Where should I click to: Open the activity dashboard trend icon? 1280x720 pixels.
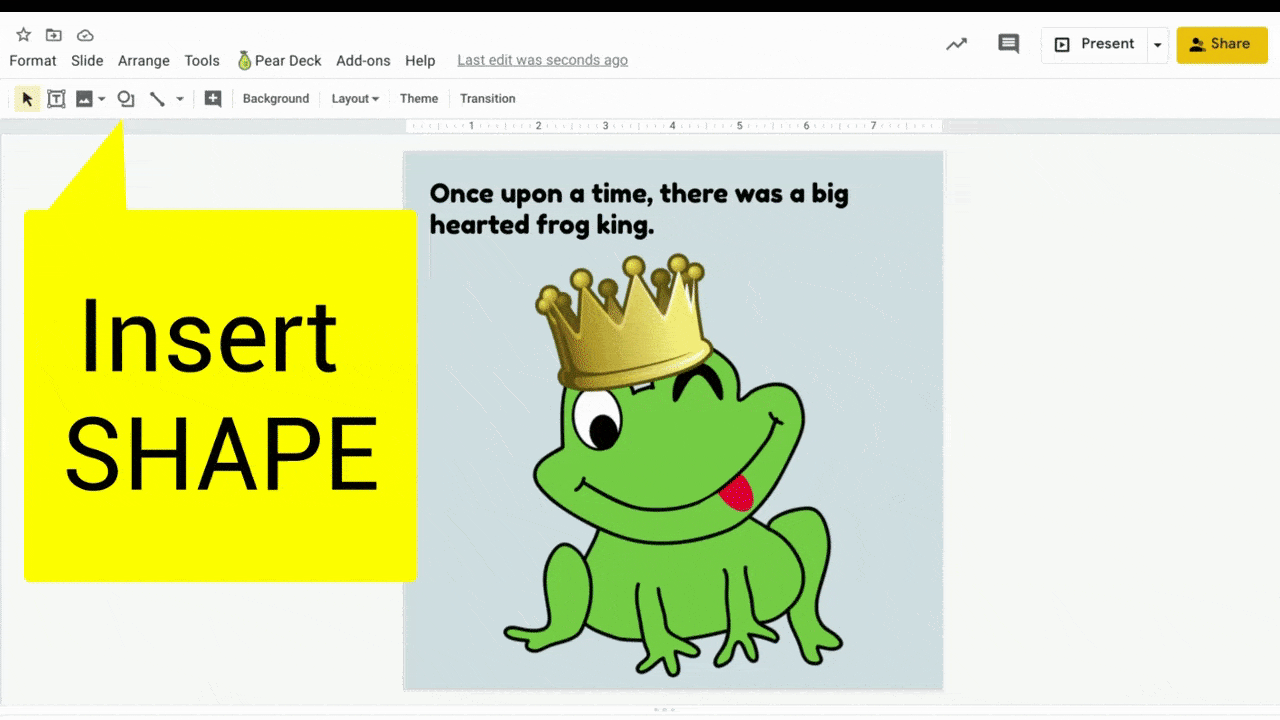pos(957,44)
